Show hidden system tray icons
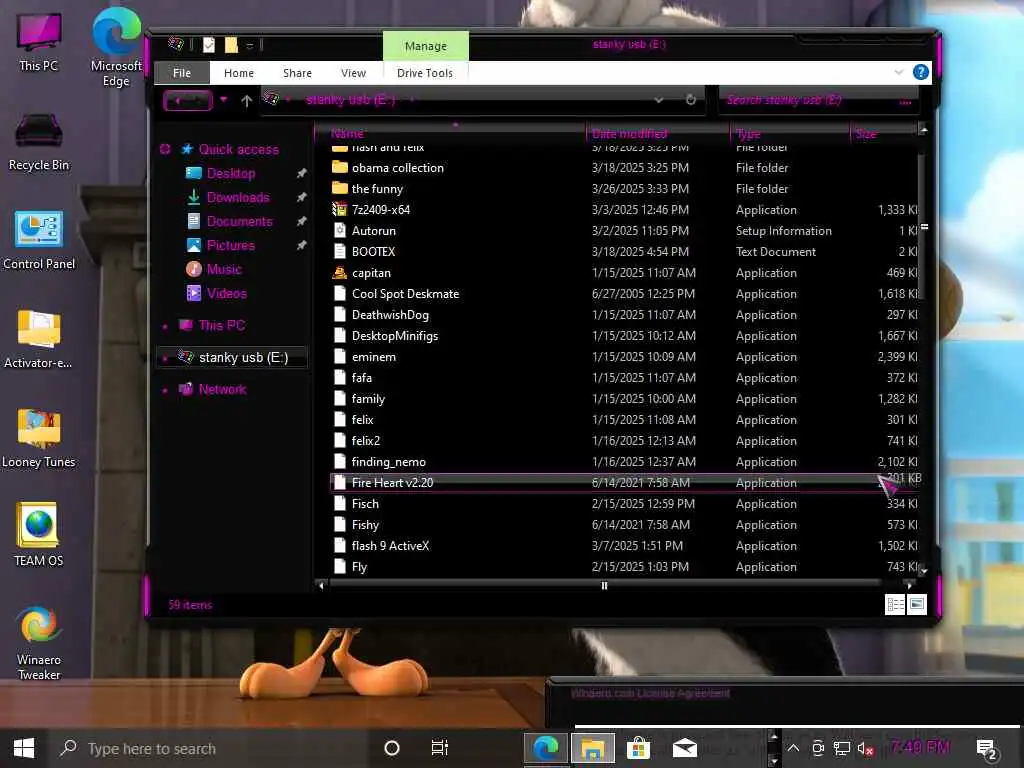 pos(793,748)
